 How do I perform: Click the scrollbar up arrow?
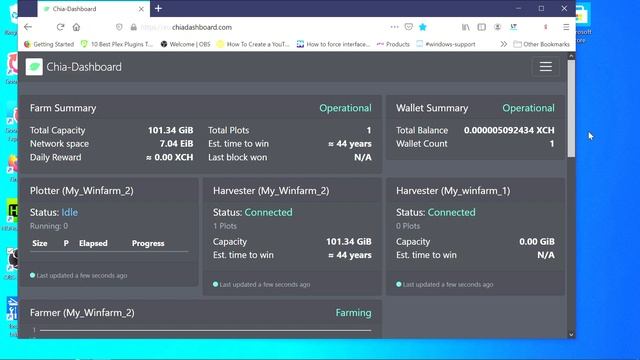coord(571,56)
